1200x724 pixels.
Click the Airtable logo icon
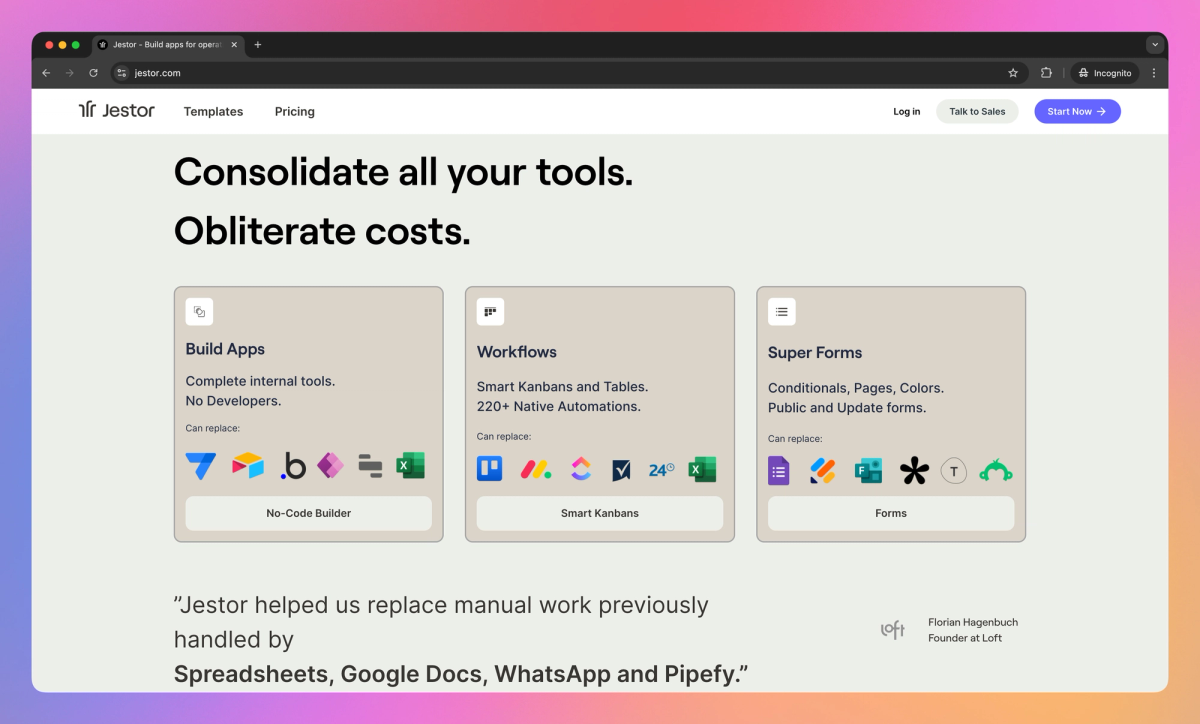click(x=247, y=465)
